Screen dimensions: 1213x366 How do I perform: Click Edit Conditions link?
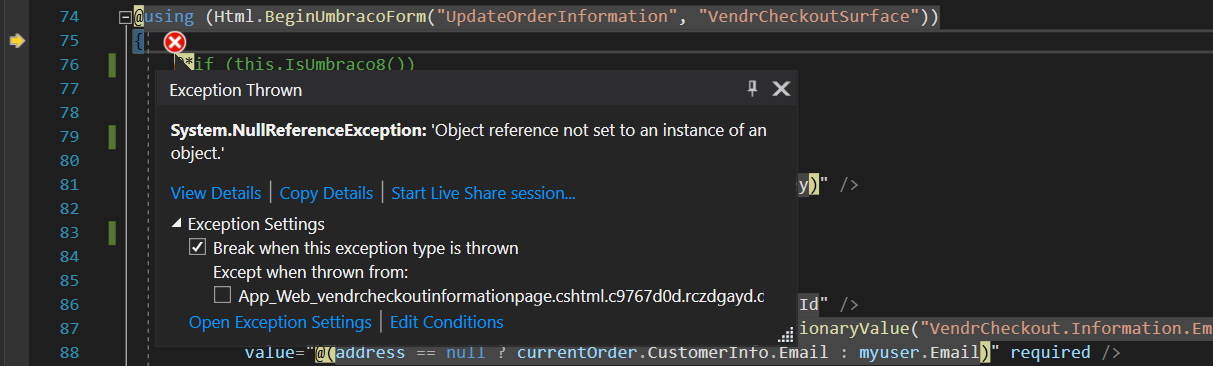447,322
